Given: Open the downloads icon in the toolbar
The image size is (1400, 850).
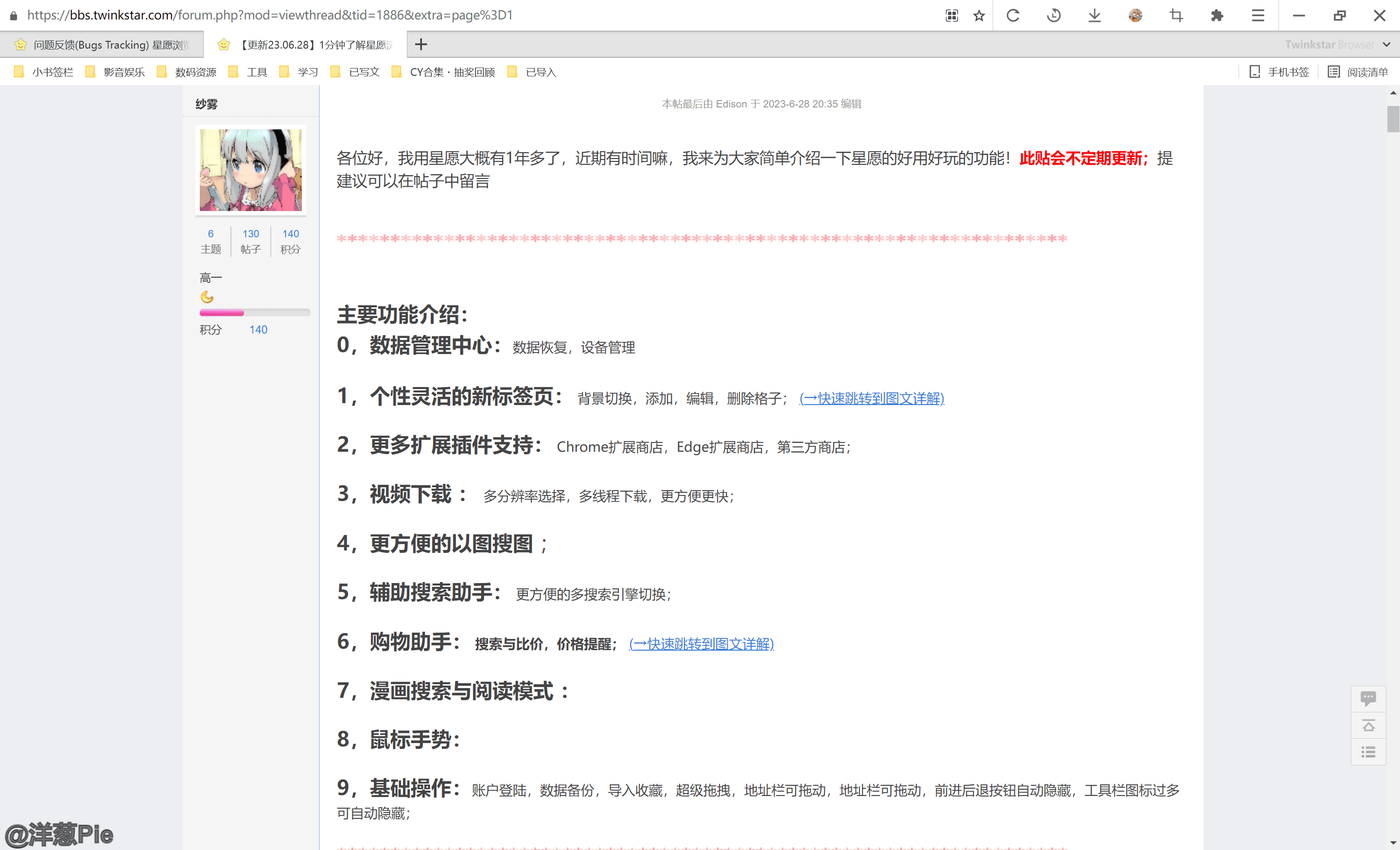Looking at the screenshot, I should coord(1094,16).
